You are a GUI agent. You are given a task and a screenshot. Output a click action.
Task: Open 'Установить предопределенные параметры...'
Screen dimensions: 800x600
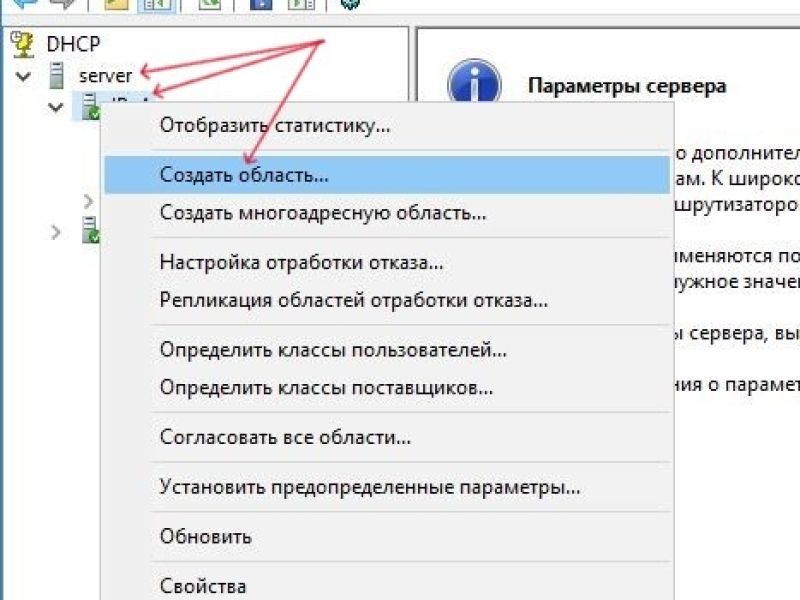coord(387,487)
